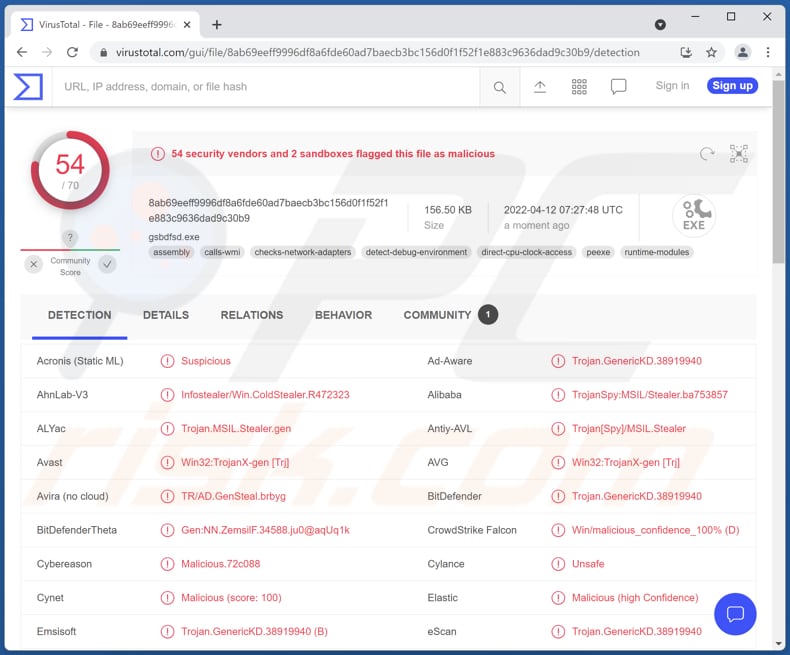Open the browser profile menu
This screenshot has width=790, height=655.
742,52
